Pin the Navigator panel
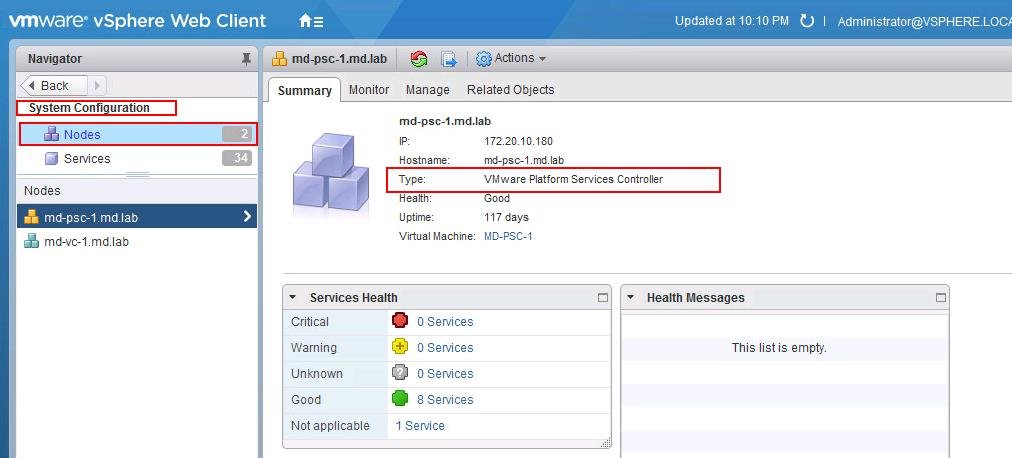The image size is (1012, 458). [246, 59]
